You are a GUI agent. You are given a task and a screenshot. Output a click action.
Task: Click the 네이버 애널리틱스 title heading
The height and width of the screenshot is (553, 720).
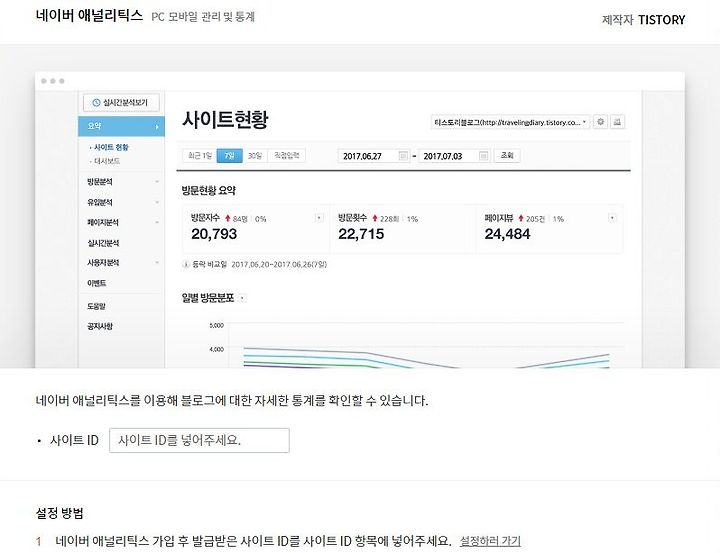click(89, 16)
